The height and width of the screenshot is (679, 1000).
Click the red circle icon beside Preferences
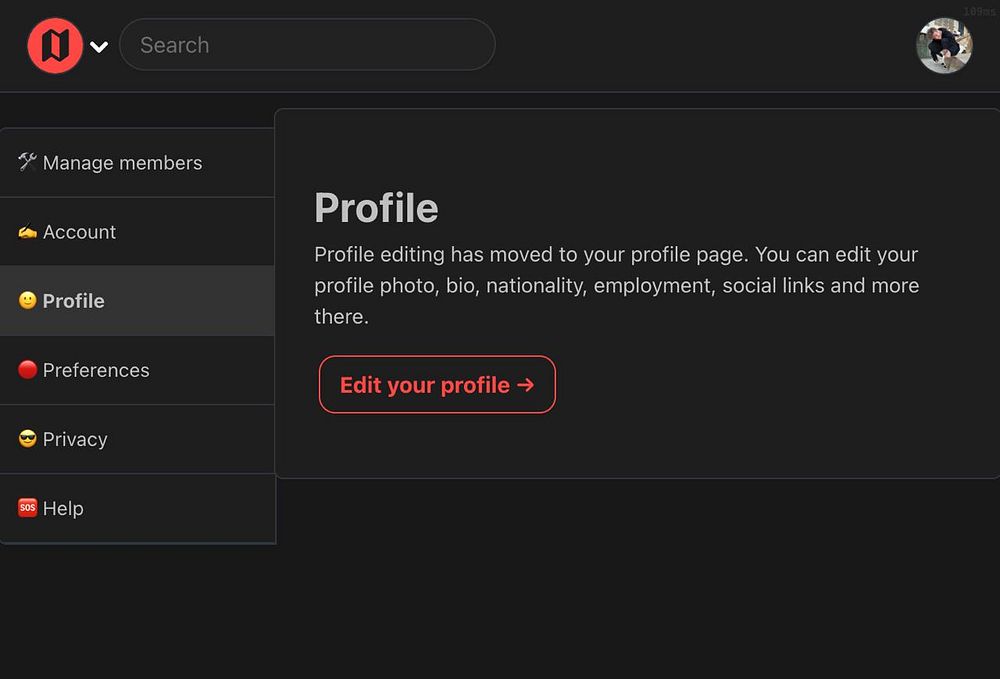27,370
